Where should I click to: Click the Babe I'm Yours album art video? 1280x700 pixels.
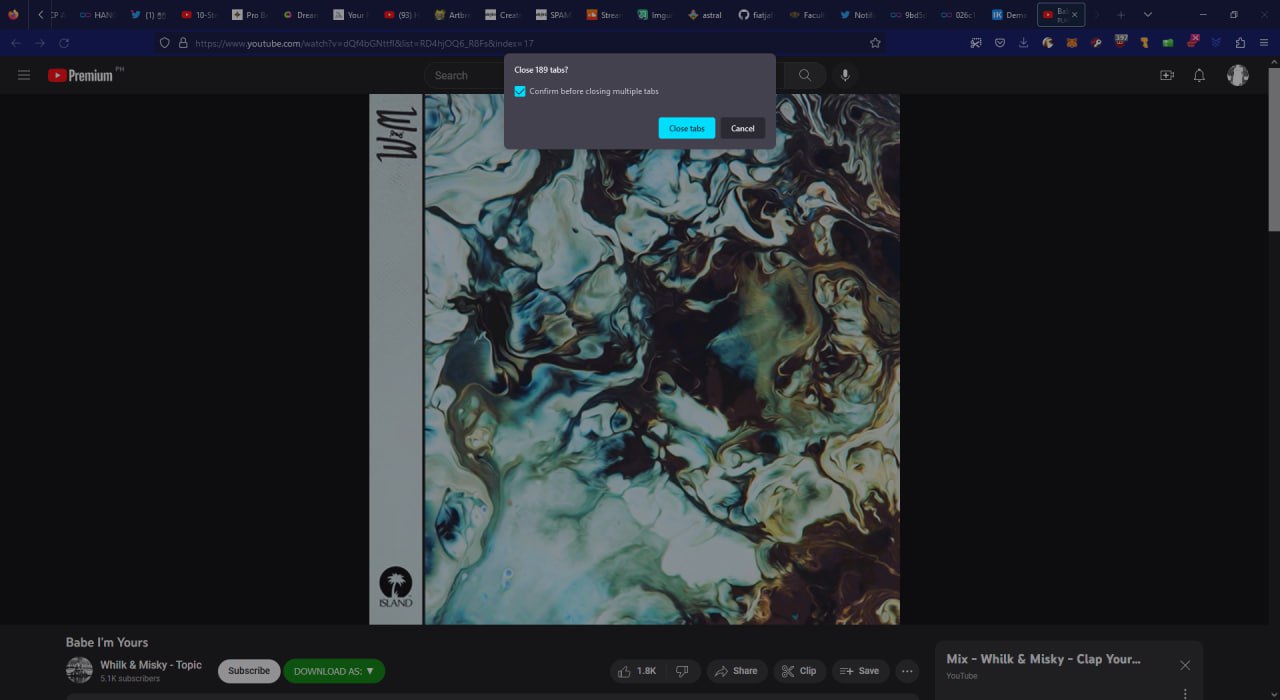(634, 359)
